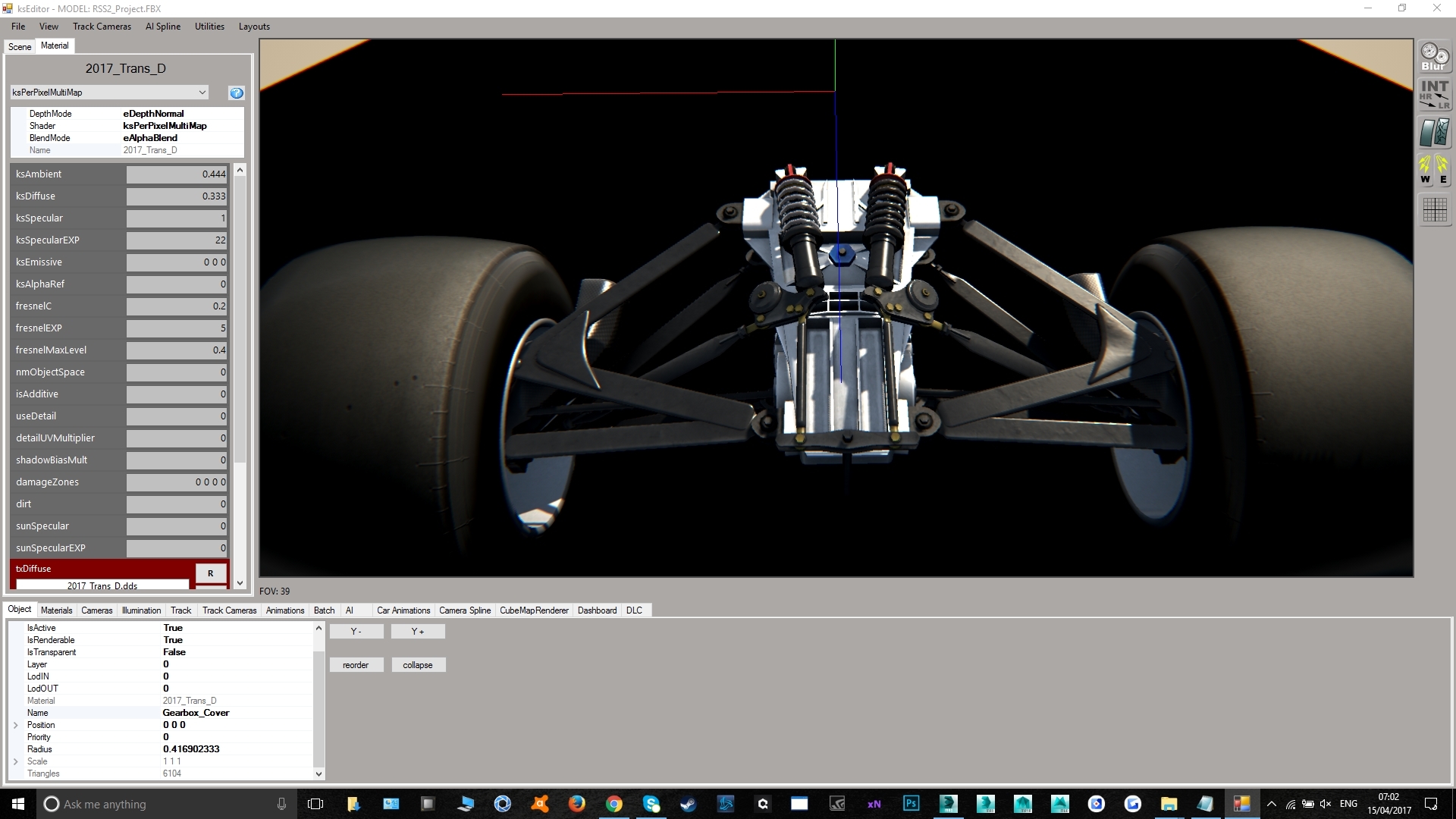Screen dimensions: 1456x819
Task: Select the Radius 0.416902333 value
Action: pyautogui.click(x=191, y=749)
